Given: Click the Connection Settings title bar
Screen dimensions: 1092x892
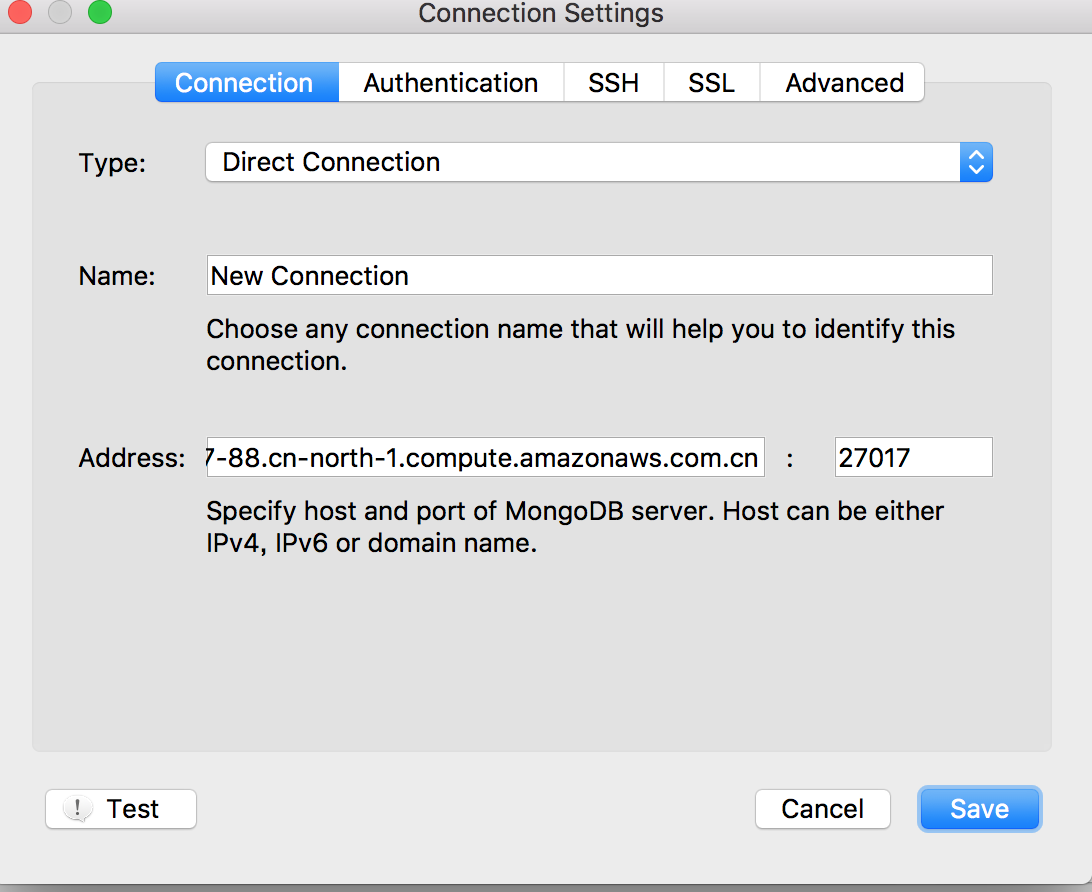Looking at the screenshot, I should click(x=540, y=13).
